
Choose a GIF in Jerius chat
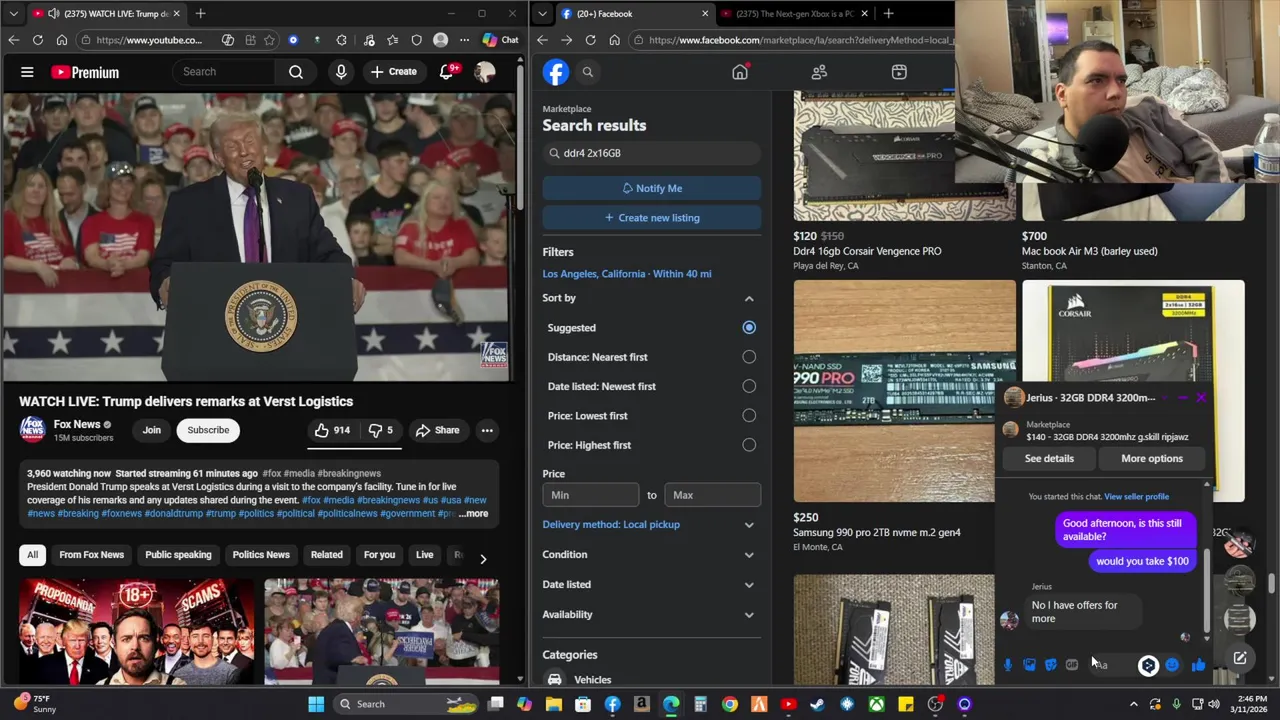tap(1072, 665)
